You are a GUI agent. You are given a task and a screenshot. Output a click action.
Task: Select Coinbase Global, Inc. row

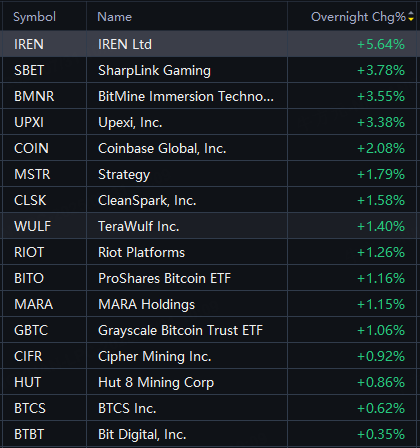click(x=210, y=148)
